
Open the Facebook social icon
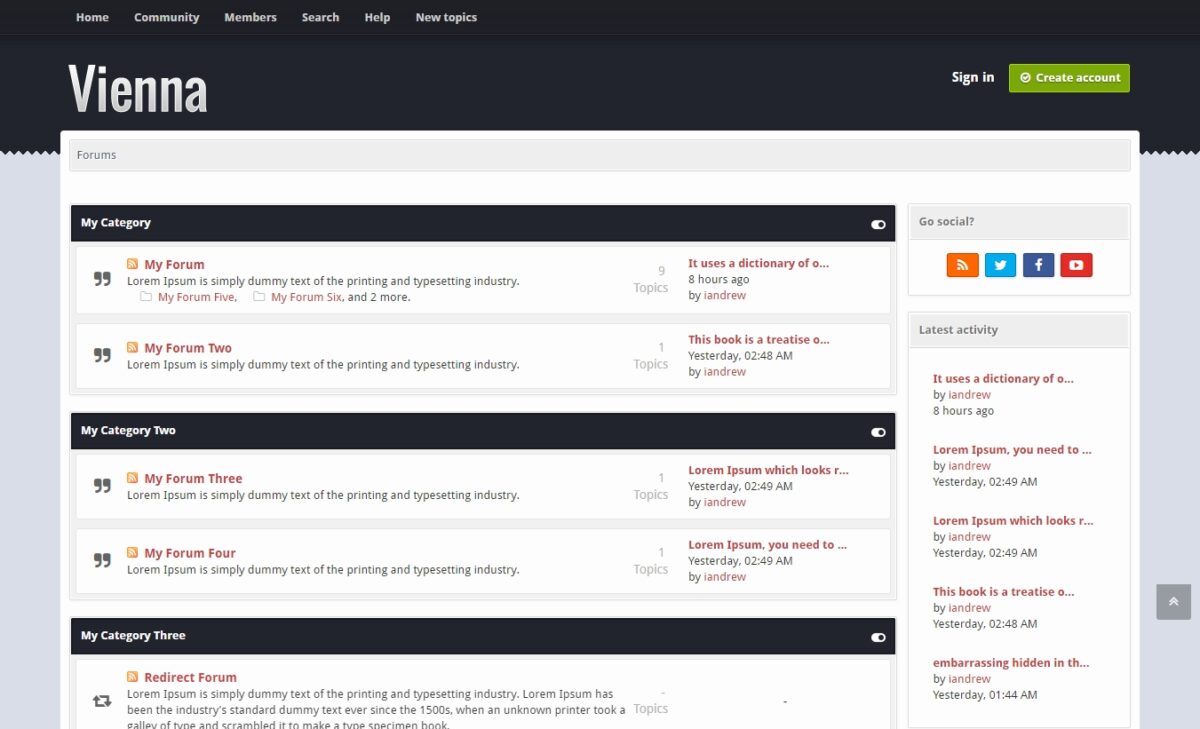click(1038, 264)
